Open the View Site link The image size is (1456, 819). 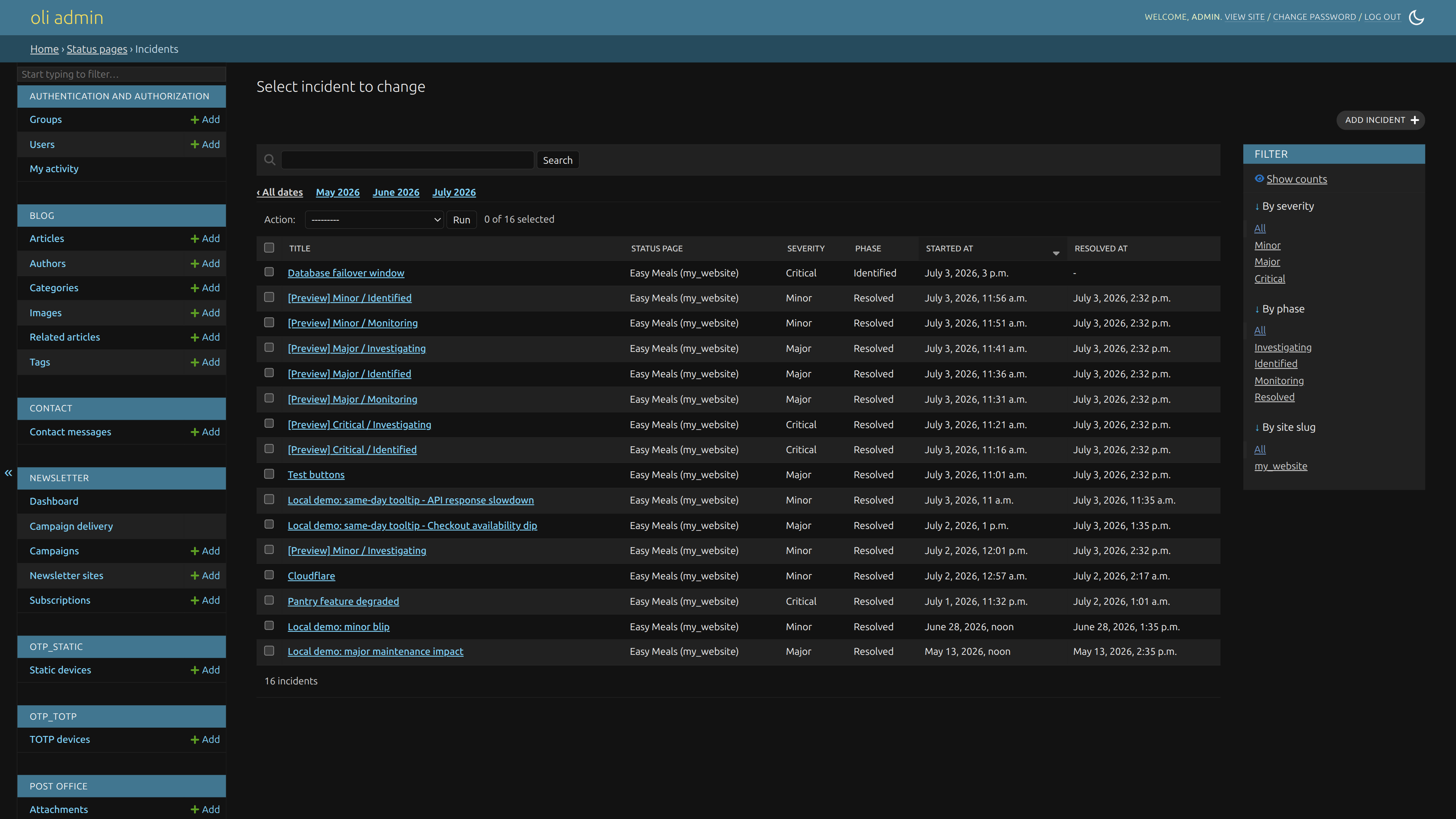(x=1244, y=17)
